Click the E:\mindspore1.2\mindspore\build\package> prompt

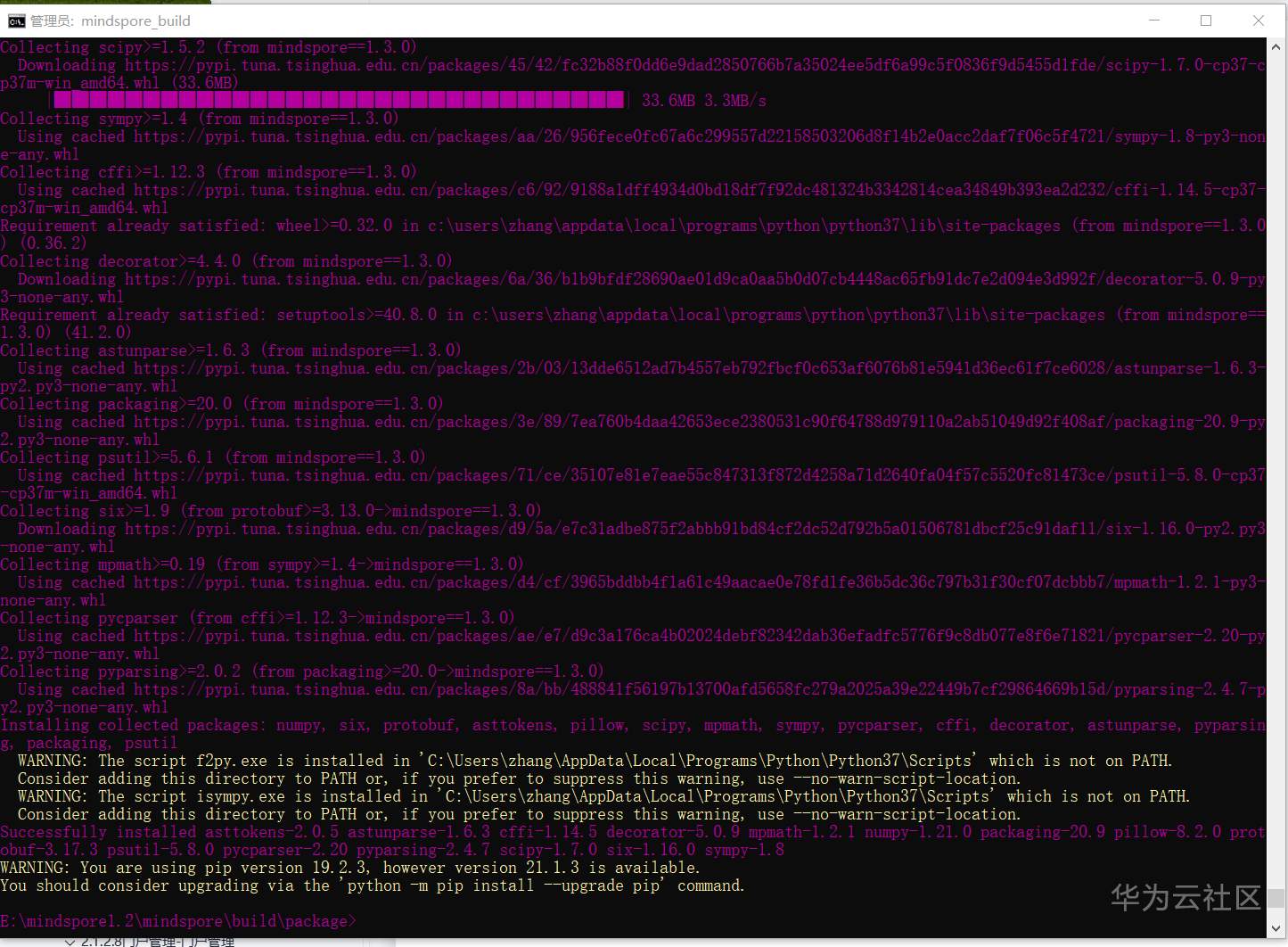(x=178, y=921)
